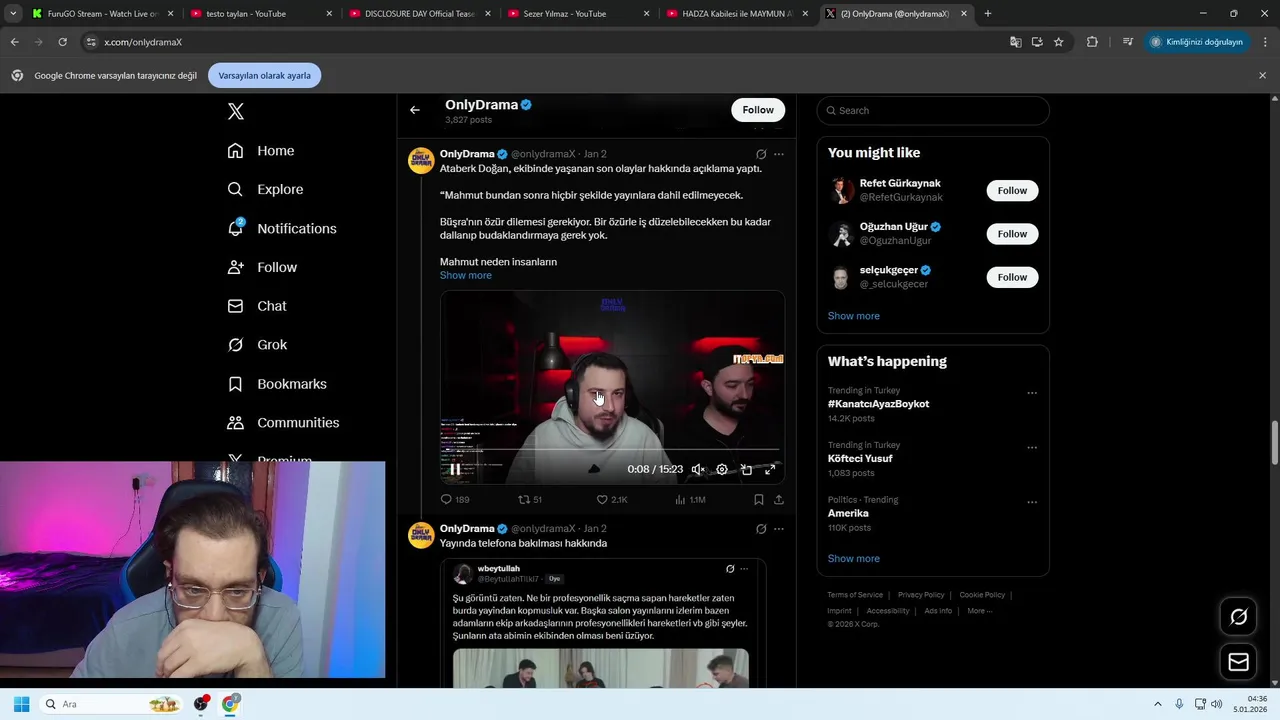Reply to the Ataberk Doğan post
The image size is (1280, 720).
tap(455, 499)
